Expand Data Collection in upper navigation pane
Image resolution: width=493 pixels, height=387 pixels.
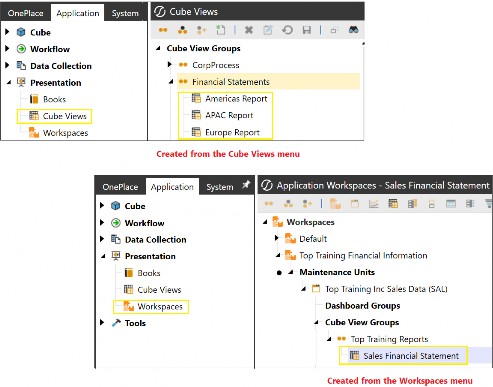7,65
